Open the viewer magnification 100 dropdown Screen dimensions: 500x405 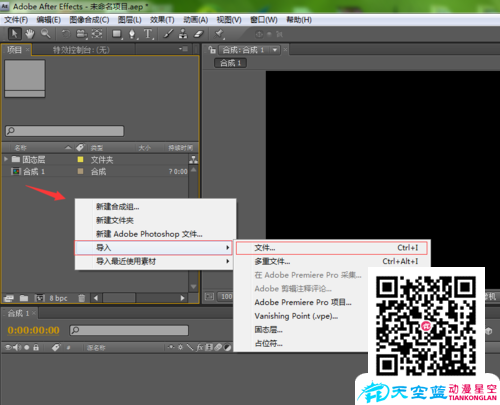[225, 296]
